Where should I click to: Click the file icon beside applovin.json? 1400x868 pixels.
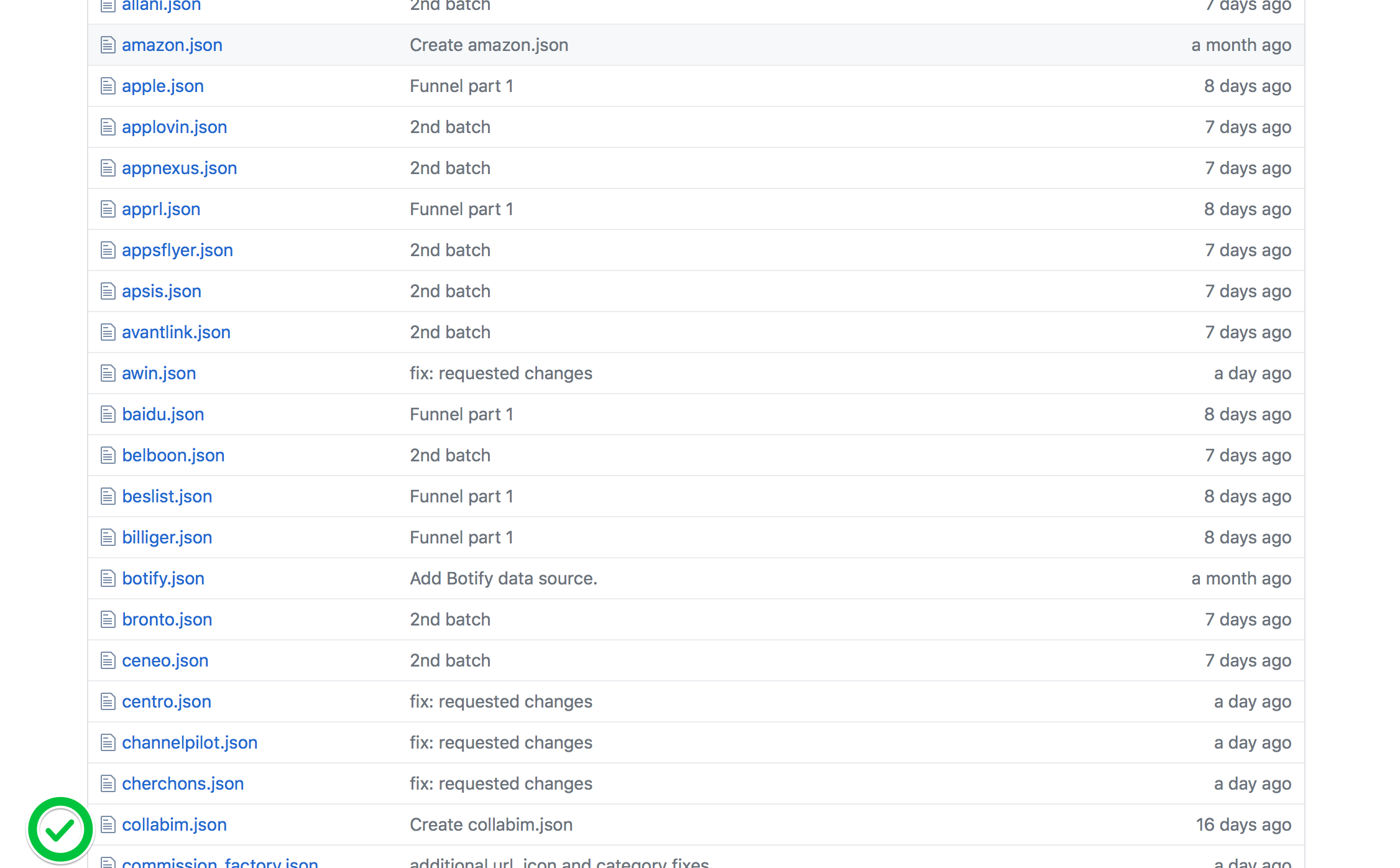(108, 127)
